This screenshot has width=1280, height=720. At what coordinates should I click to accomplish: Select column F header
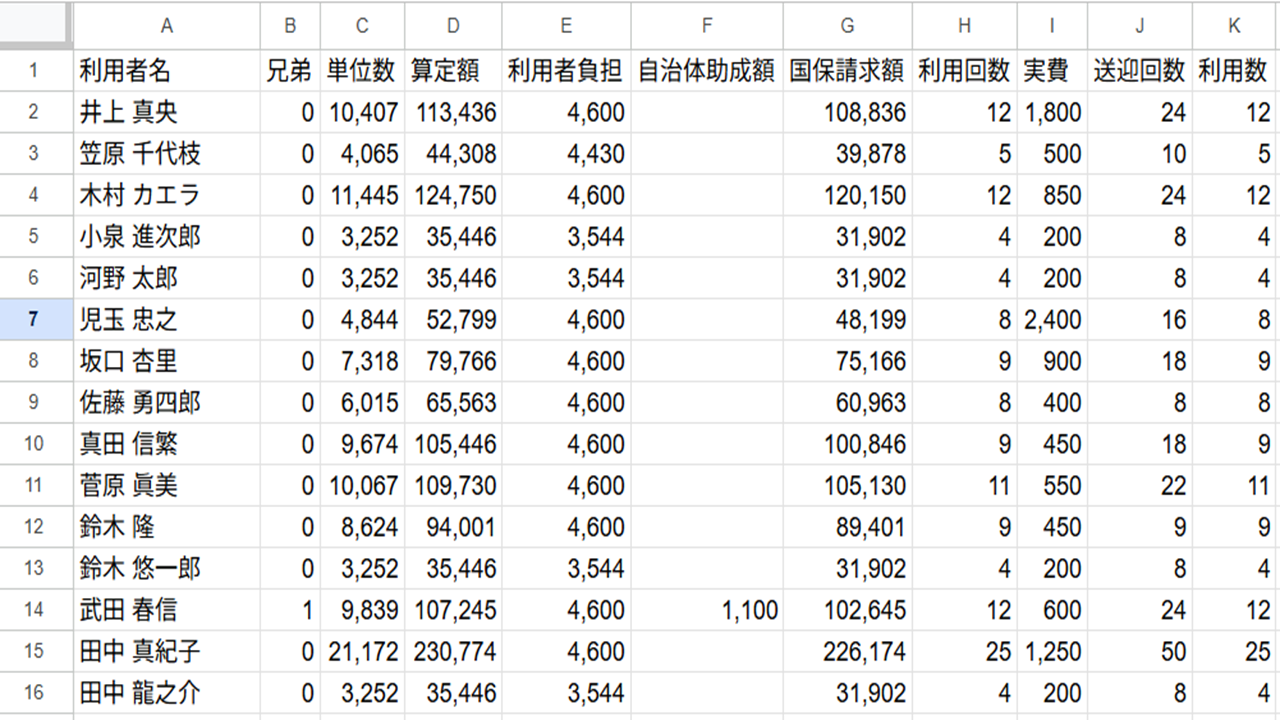pos(706,25)
